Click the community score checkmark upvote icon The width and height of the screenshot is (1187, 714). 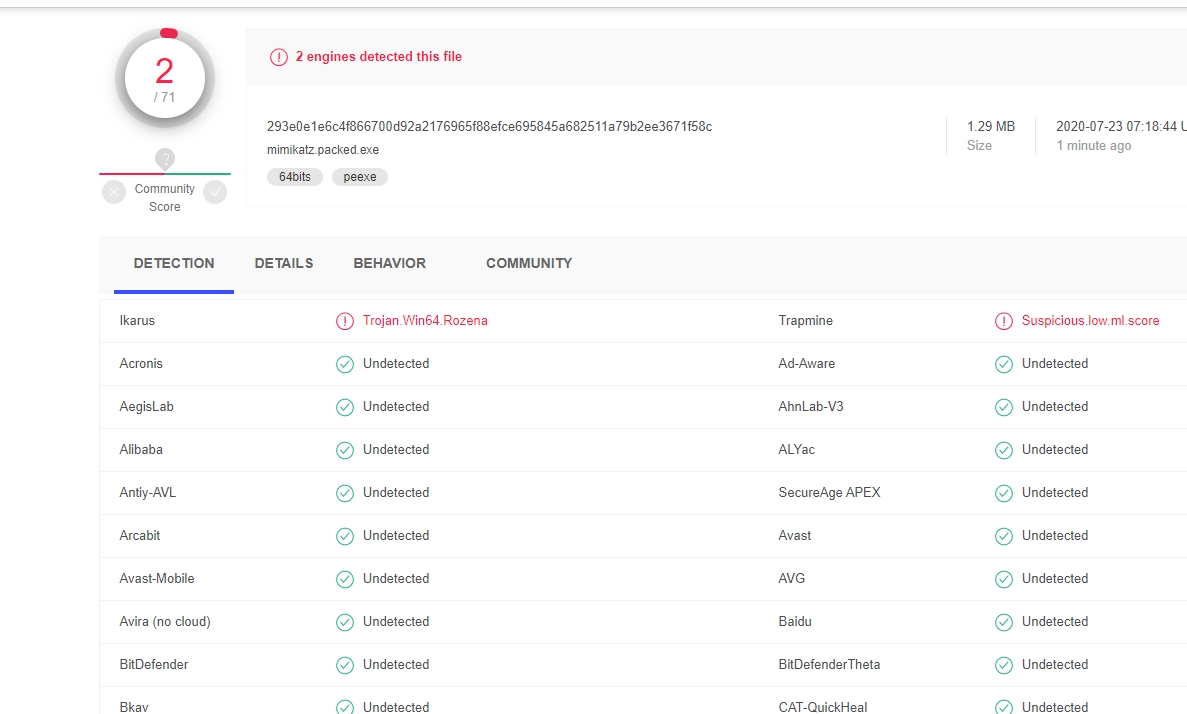coord(215,191)
